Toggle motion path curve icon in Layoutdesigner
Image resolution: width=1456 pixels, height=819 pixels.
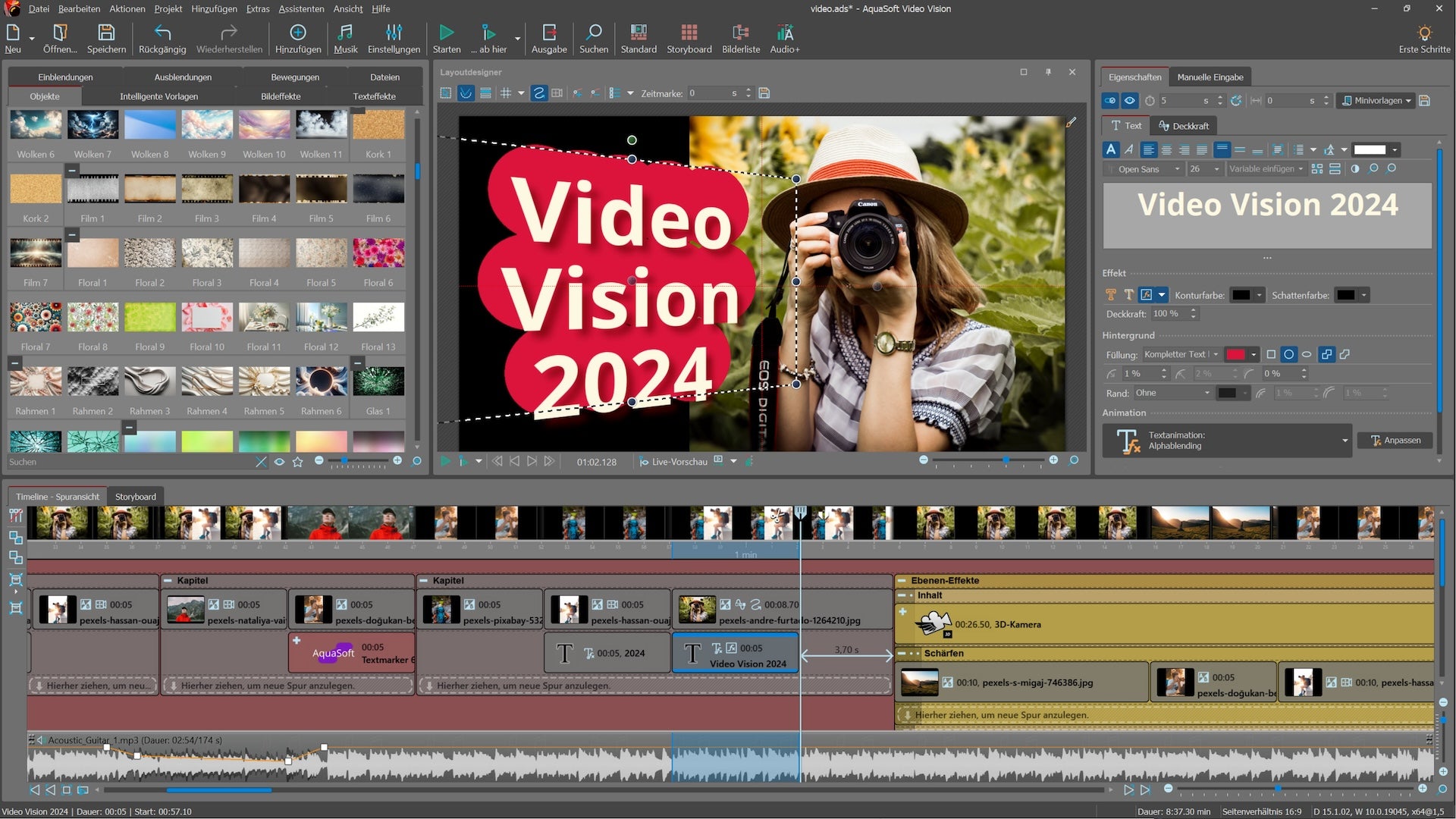466,93
